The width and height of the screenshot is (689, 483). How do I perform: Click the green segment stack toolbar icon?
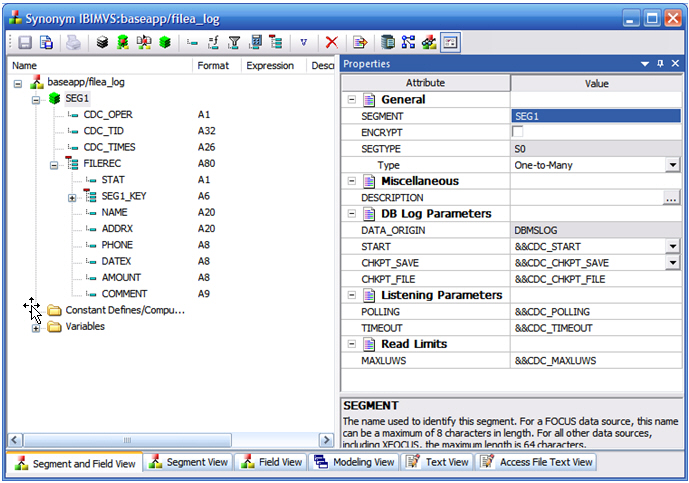[165, 43]
